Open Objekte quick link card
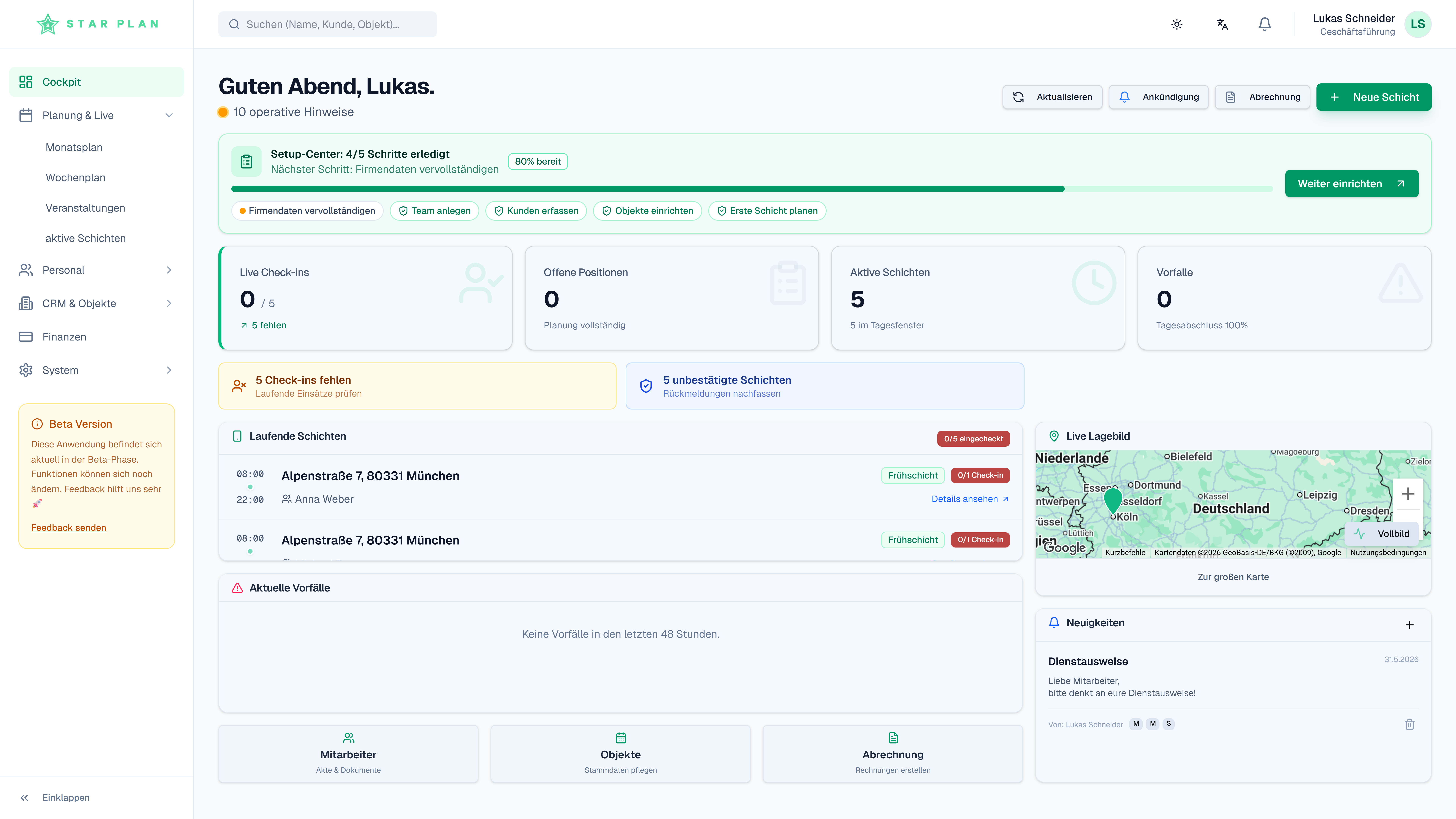Screen dimensions: 1456x819 click(x=621, y=754)
